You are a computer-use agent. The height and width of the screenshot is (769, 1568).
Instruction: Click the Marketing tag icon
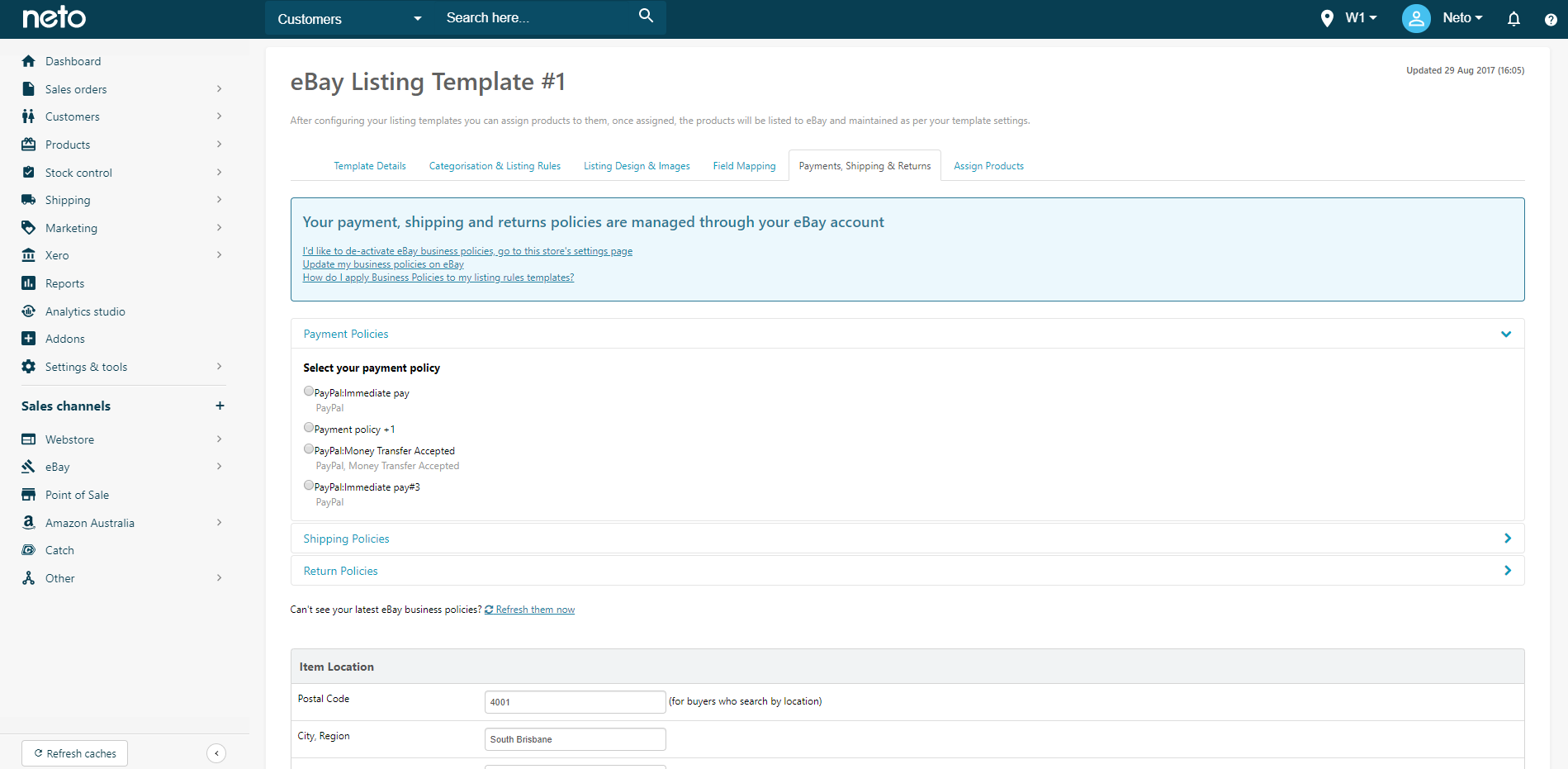point(29,228)
